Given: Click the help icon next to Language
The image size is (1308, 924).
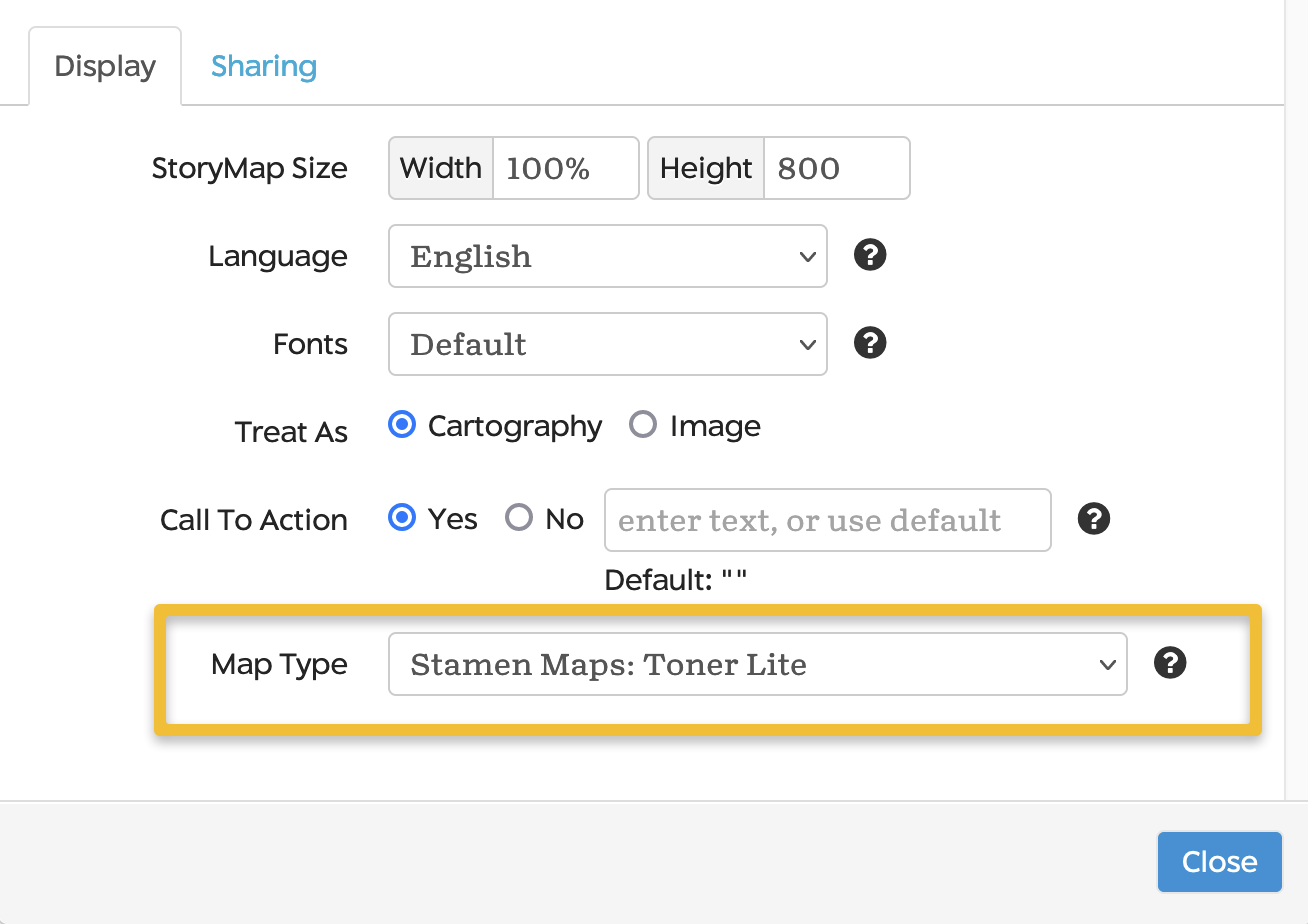Looking at the screenshot, I should (869, 256).
